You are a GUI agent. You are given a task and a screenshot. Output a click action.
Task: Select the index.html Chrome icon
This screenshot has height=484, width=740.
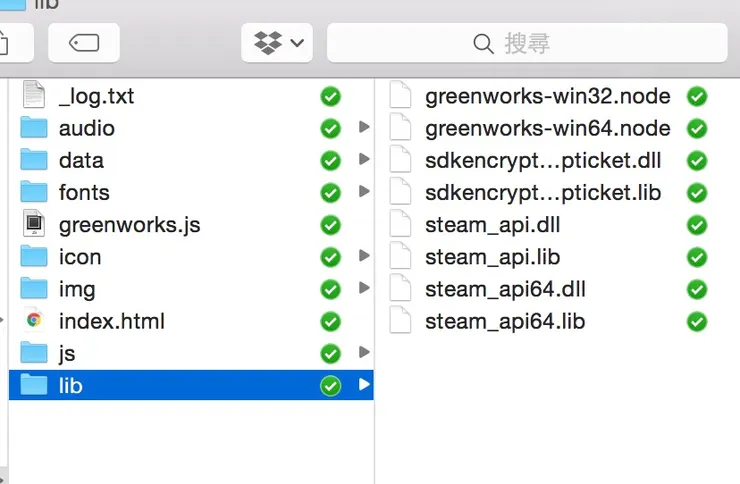coord(34,320)
